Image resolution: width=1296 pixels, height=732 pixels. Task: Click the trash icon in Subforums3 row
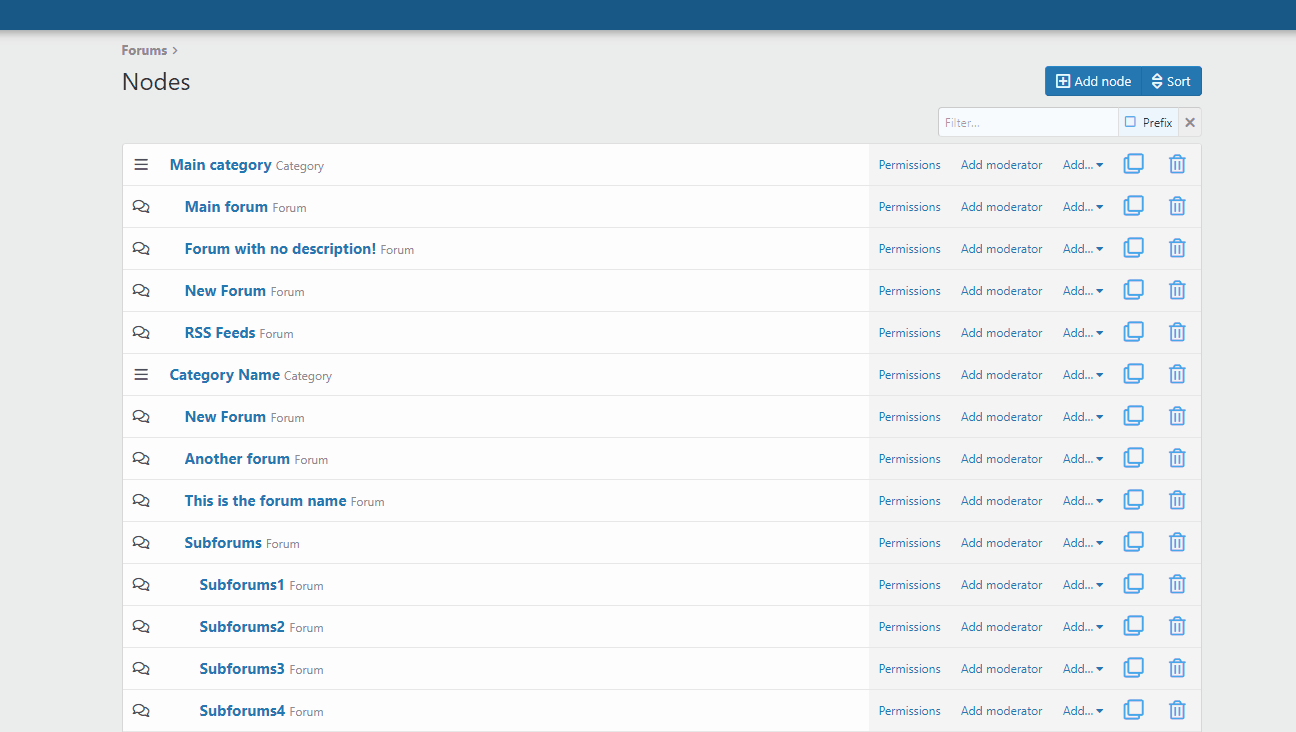1177,668
